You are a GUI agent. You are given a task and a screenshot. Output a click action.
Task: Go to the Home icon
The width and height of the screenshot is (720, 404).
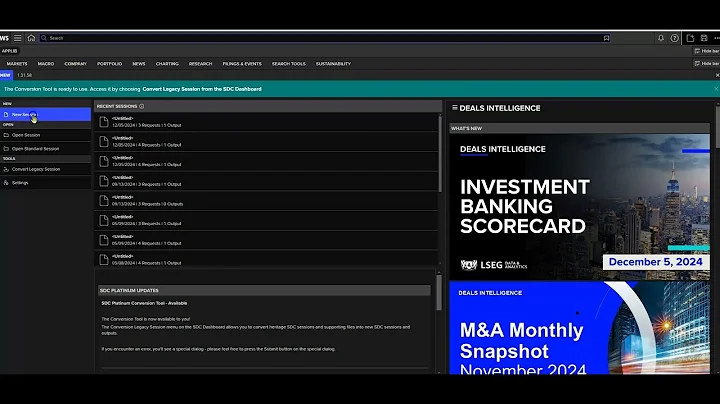point(31,38)
